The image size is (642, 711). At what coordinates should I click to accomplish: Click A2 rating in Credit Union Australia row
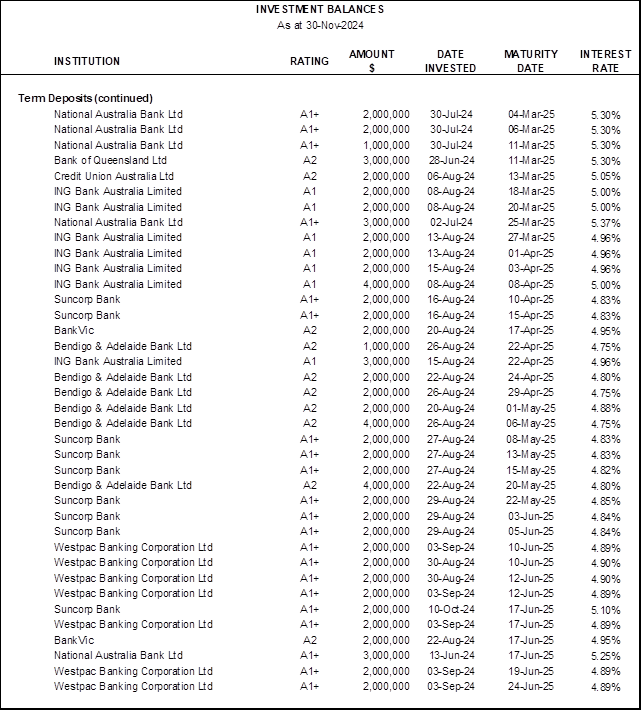pyautogui.click(x=310, y=176)
